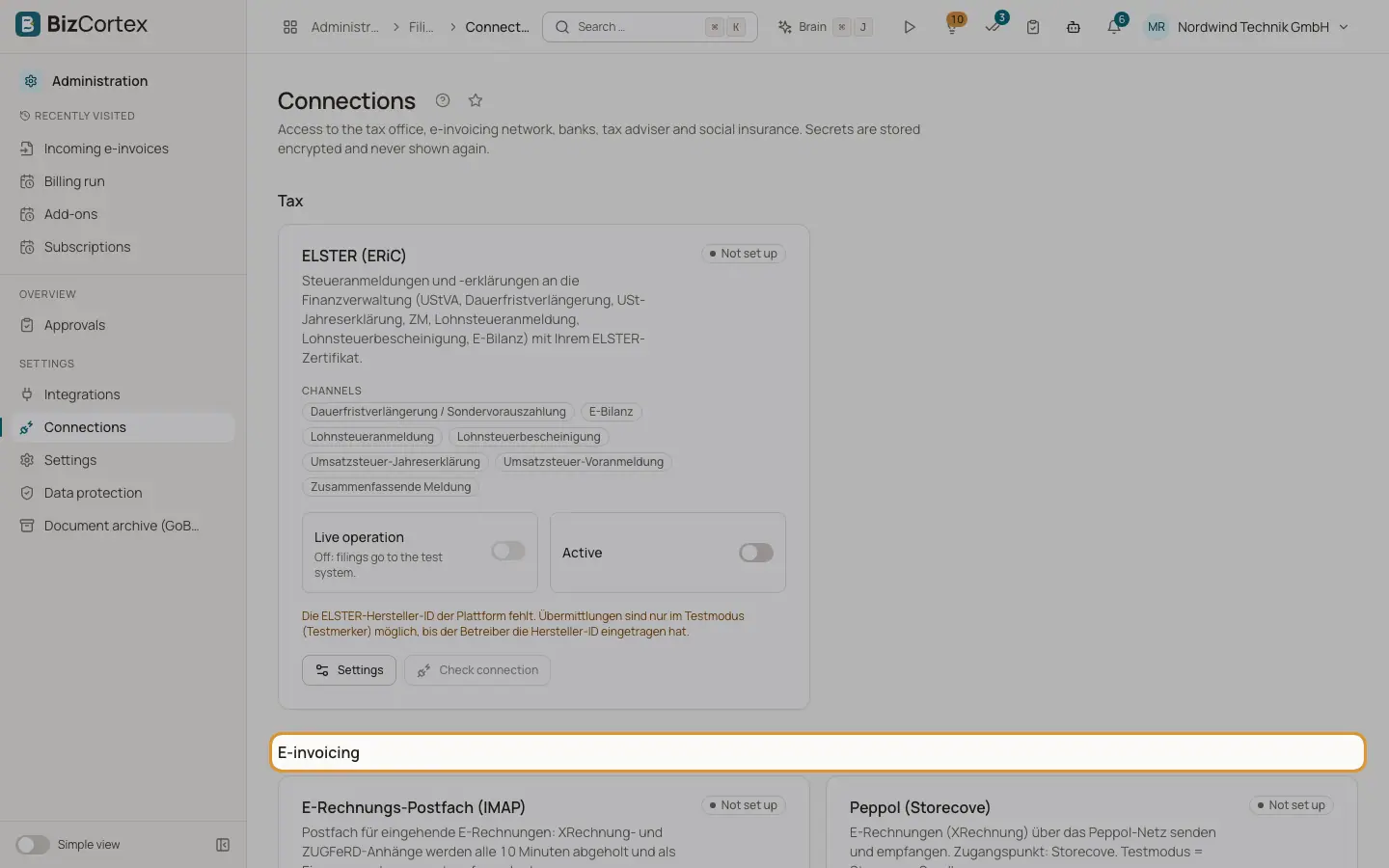The width and height of the screenshot is (1389, 868).
Task: Click the Lohnsteuerbescheinigung channel chip
Action: [x=529, y=437]
